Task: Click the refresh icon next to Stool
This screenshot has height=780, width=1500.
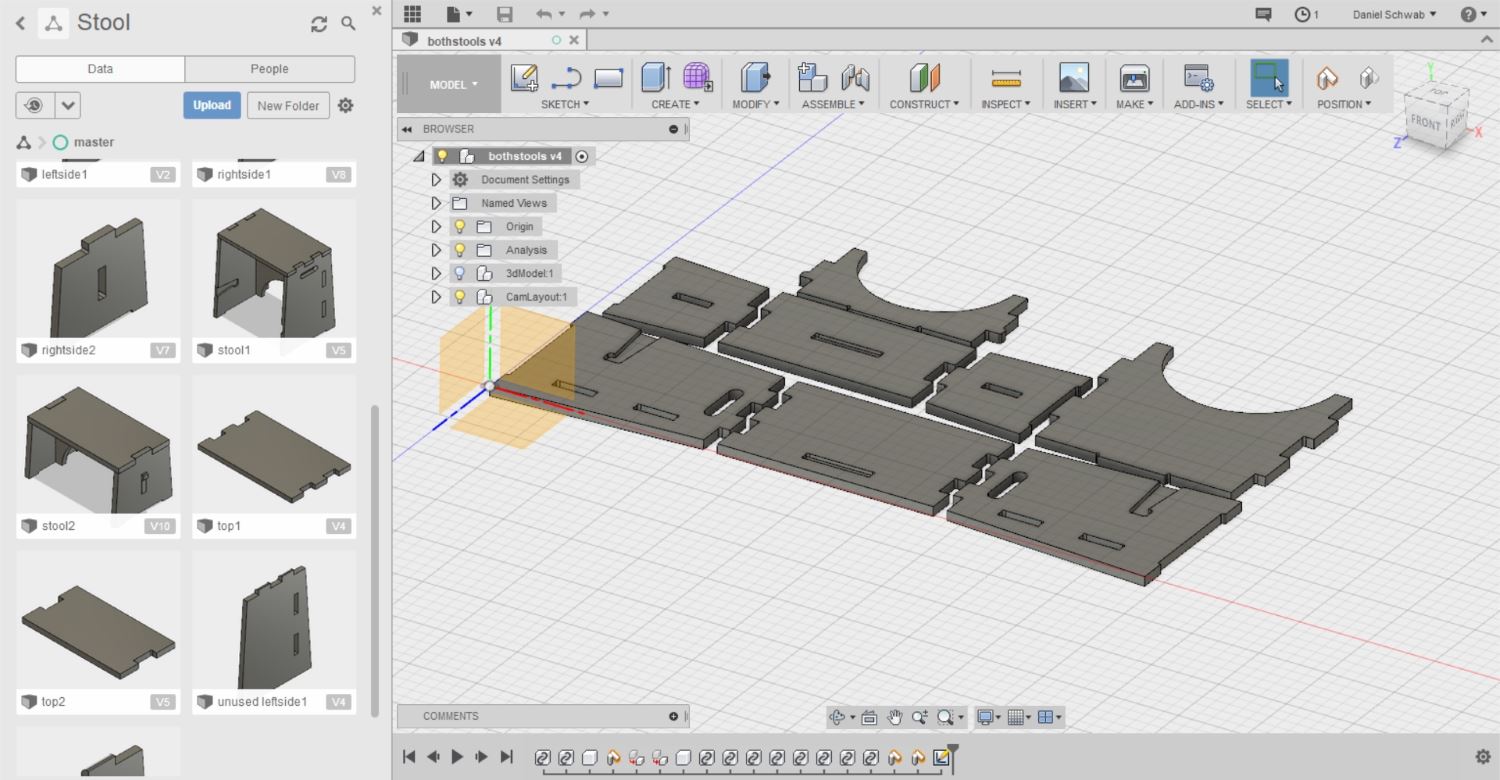Action: tap(319, 24)
